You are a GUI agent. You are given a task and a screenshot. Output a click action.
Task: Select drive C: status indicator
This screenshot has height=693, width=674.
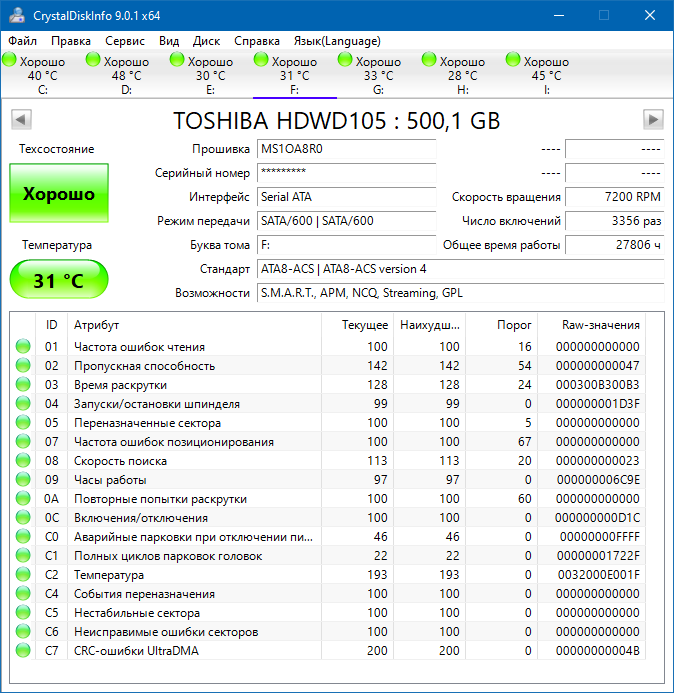(x=9, y=60)
